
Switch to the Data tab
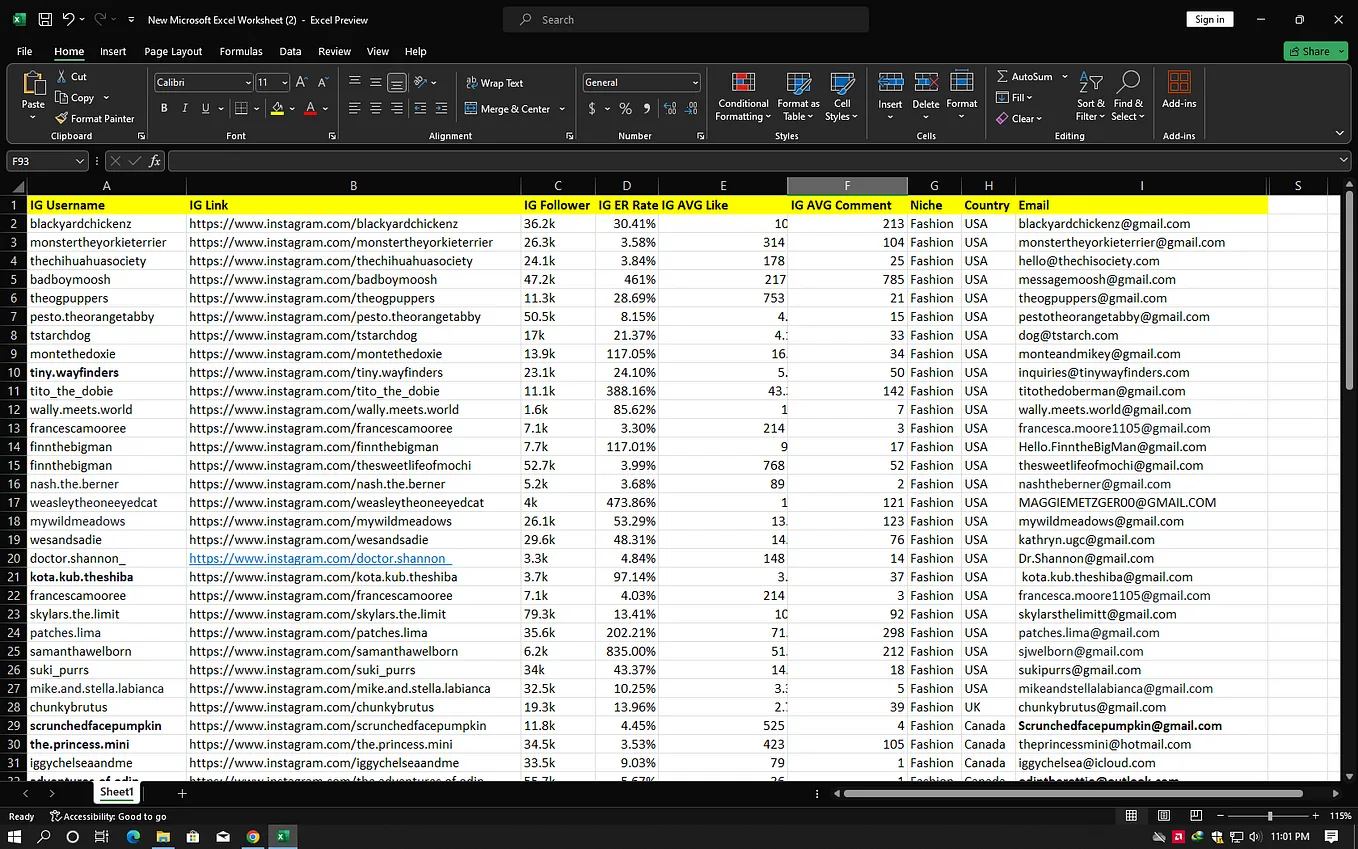coord(290,51)
